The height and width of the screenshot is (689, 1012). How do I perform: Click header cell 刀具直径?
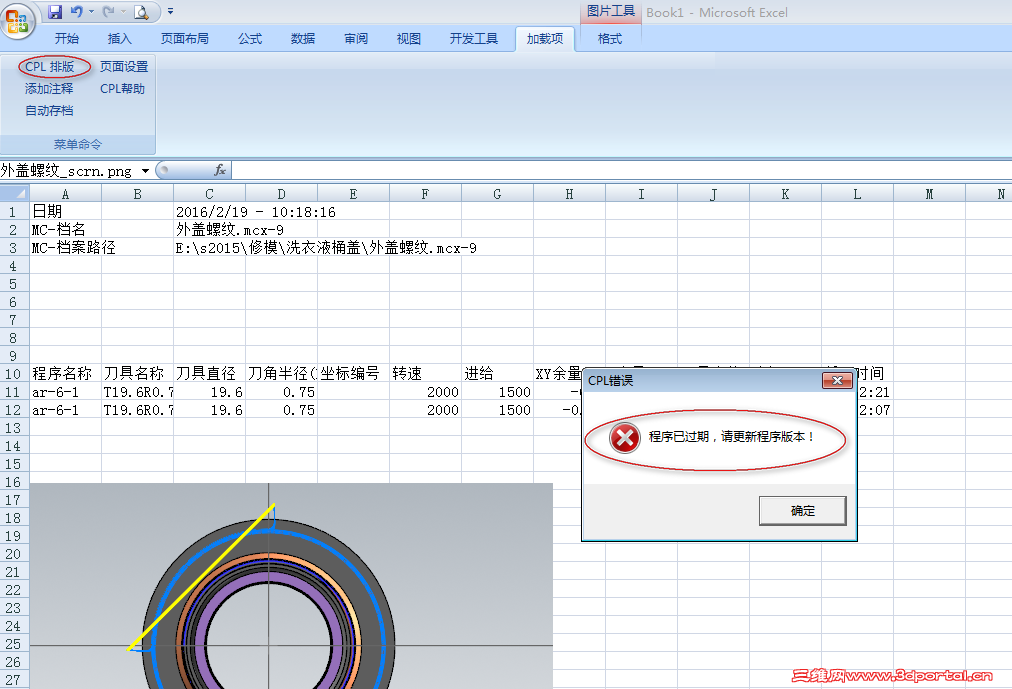(209, 374)
